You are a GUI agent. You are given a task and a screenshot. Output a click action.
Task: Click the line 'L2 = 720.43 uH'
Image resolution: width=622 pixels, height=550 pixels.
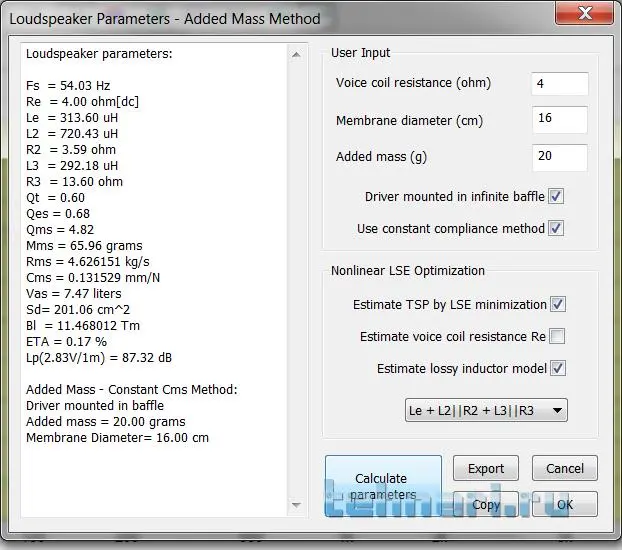(72, 133)
